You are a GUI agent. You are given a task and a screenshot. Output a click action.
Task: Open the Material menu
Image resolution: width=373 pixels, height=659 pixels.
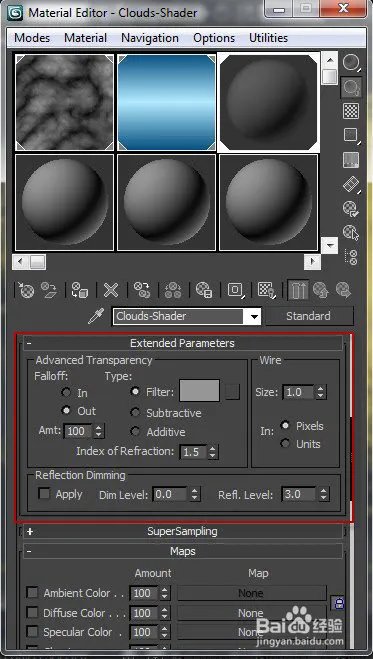(86, 38)
